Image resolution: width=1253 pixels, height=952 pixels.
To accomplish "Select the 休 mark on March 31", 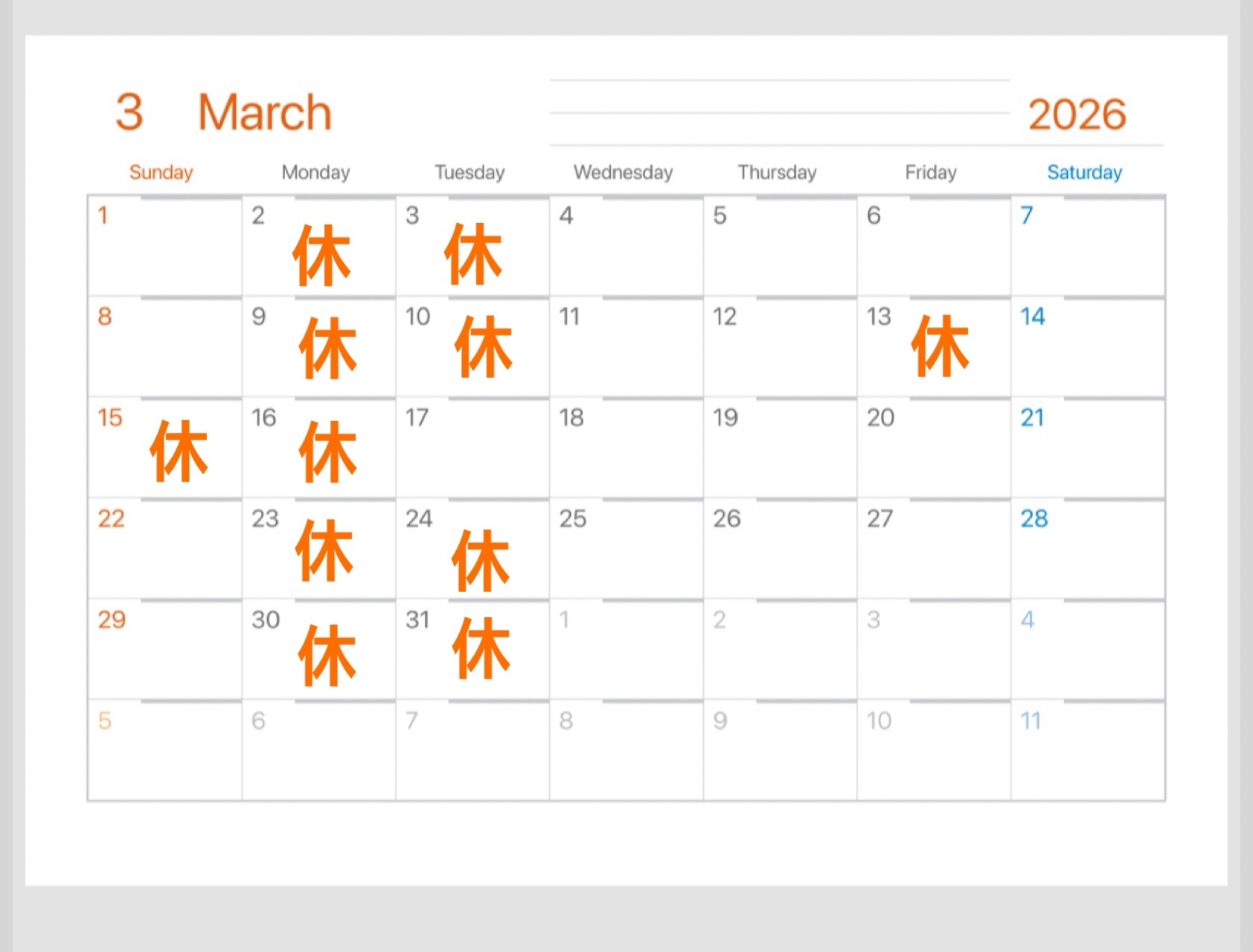I will [x=481, y=648].
